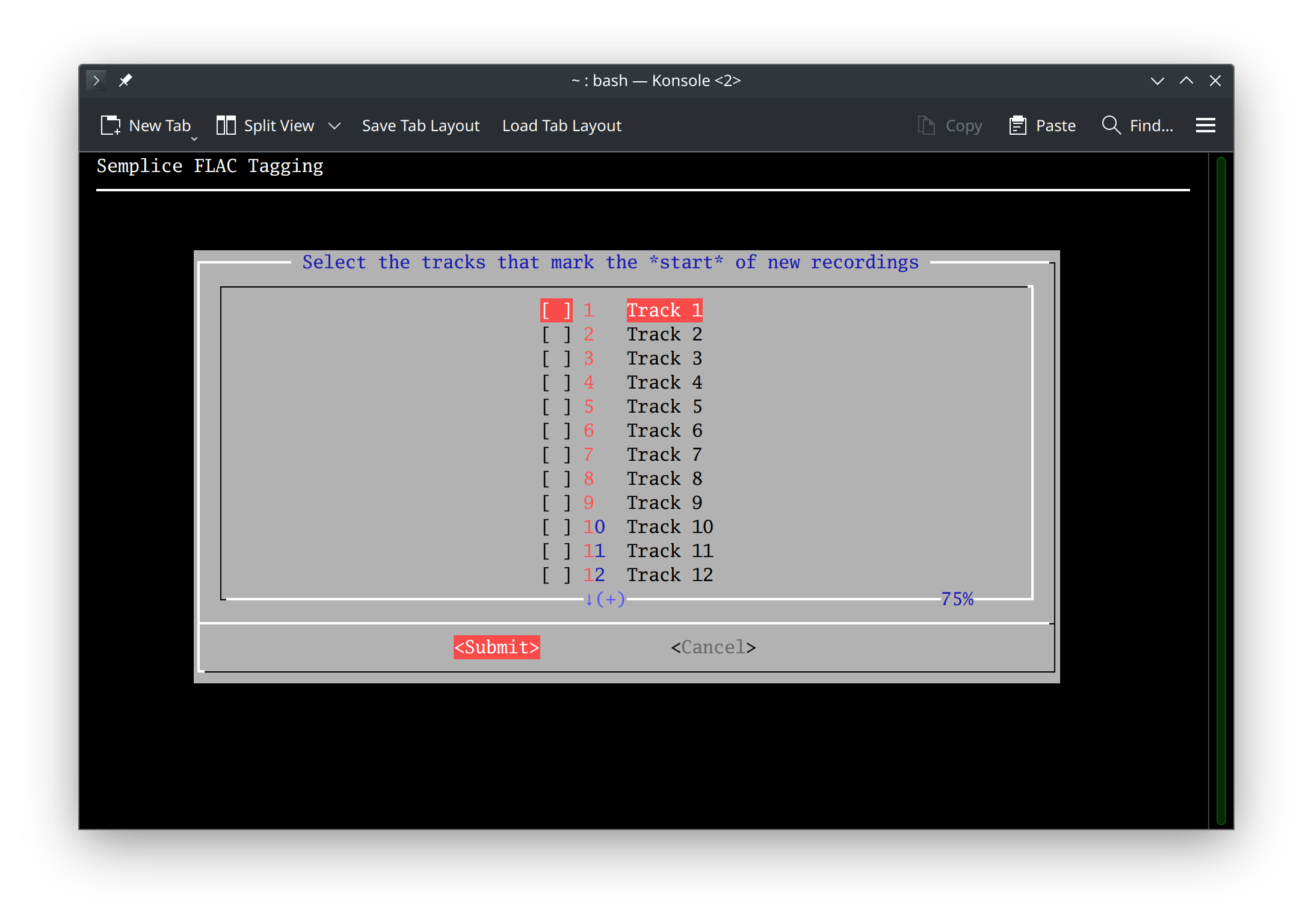Open the hamburger menu on the right
This screenshot has width=1314, height=924.
click(x=1206, y=125)
